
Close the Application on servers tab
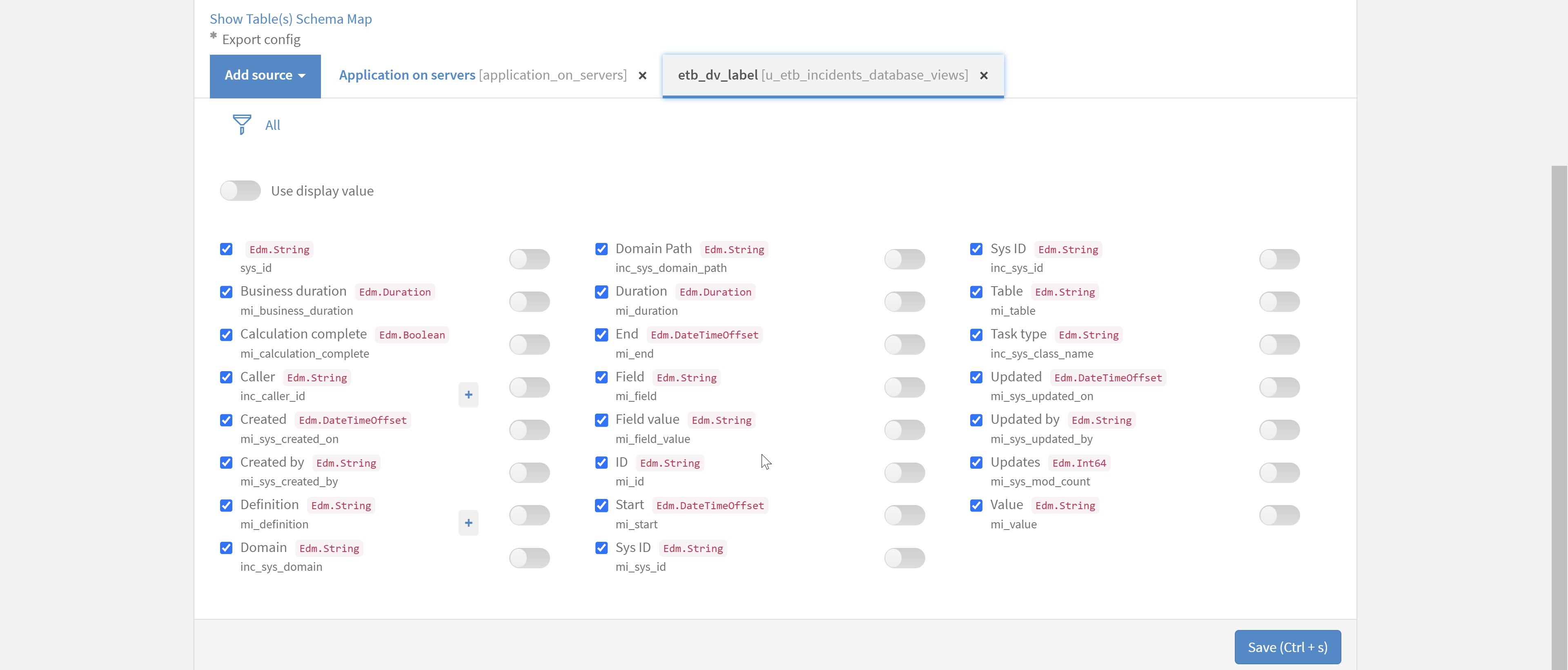642,76
